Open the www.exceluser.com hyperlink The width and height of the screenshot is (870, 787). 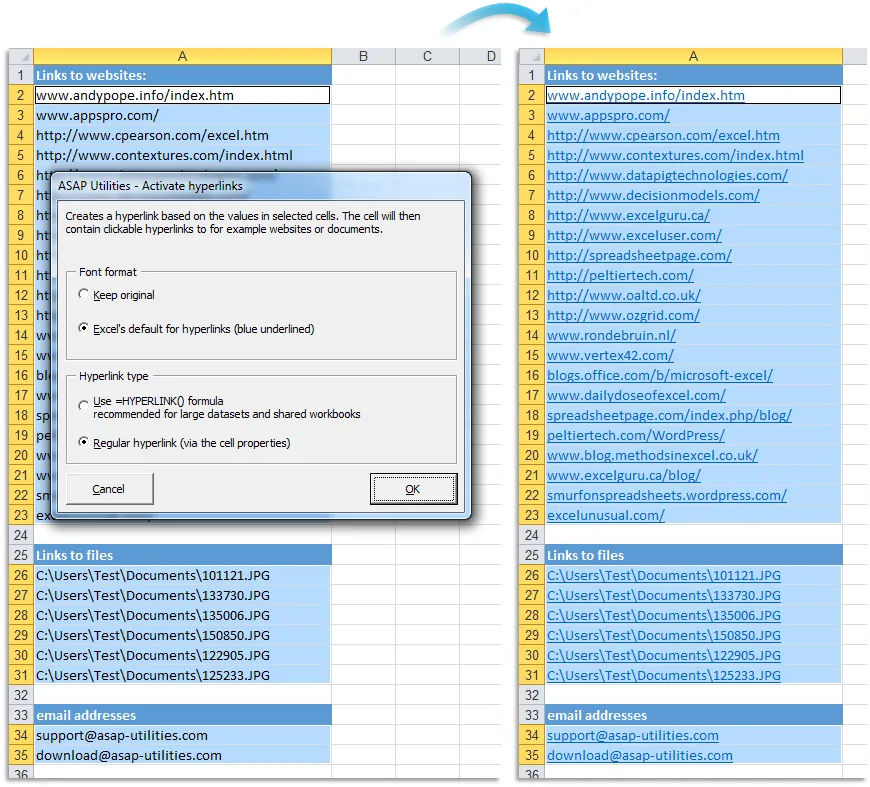point(634,235)
